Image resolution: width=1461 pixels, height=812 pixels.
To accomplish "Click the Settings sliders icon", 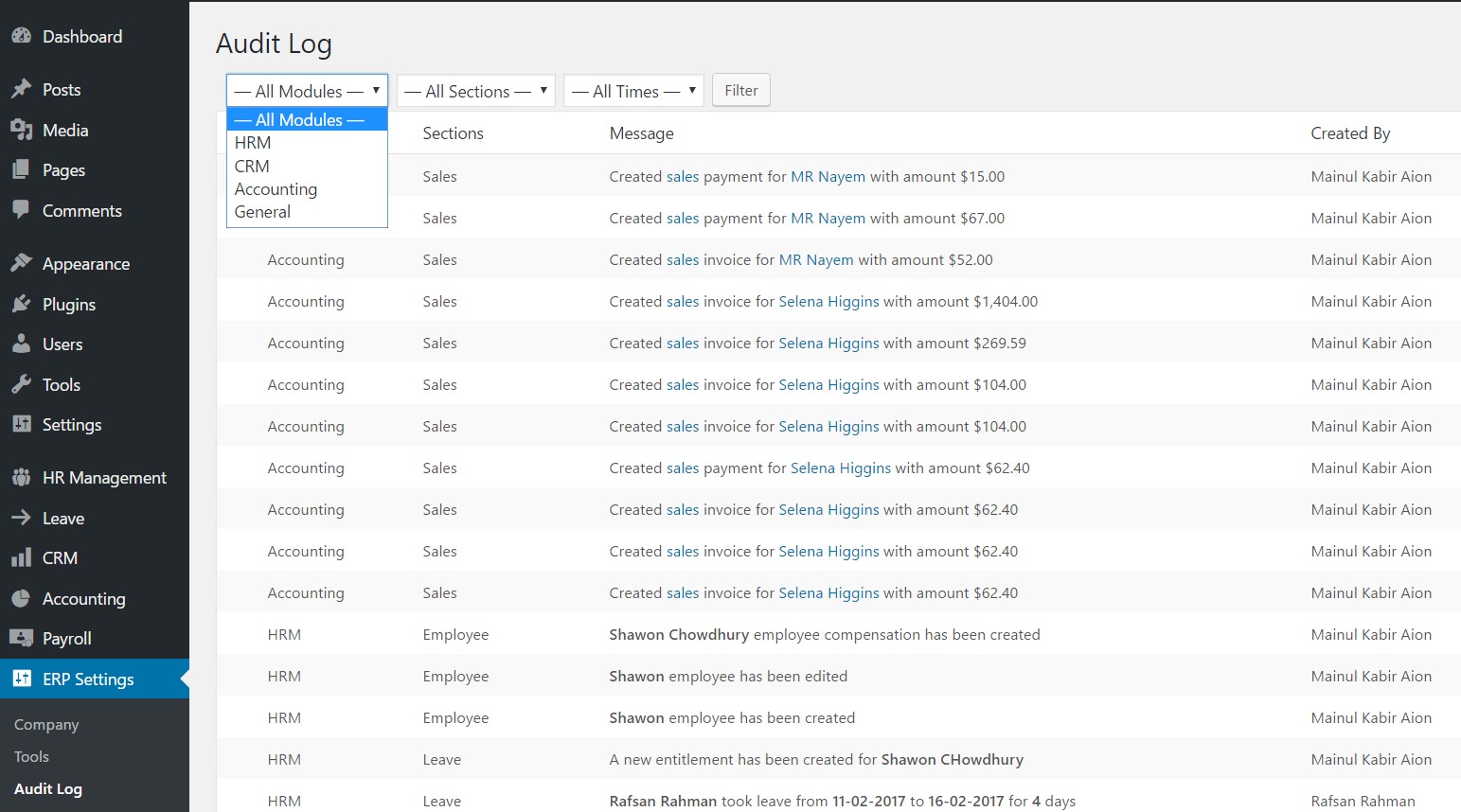I will pos(21,424).
